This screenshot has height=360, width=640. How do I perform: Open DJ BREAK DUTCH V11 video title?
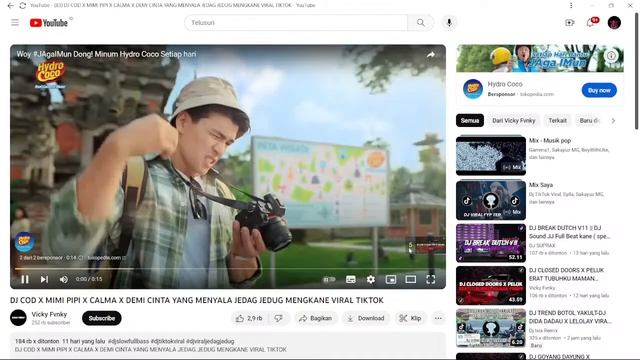click(569, 232)
